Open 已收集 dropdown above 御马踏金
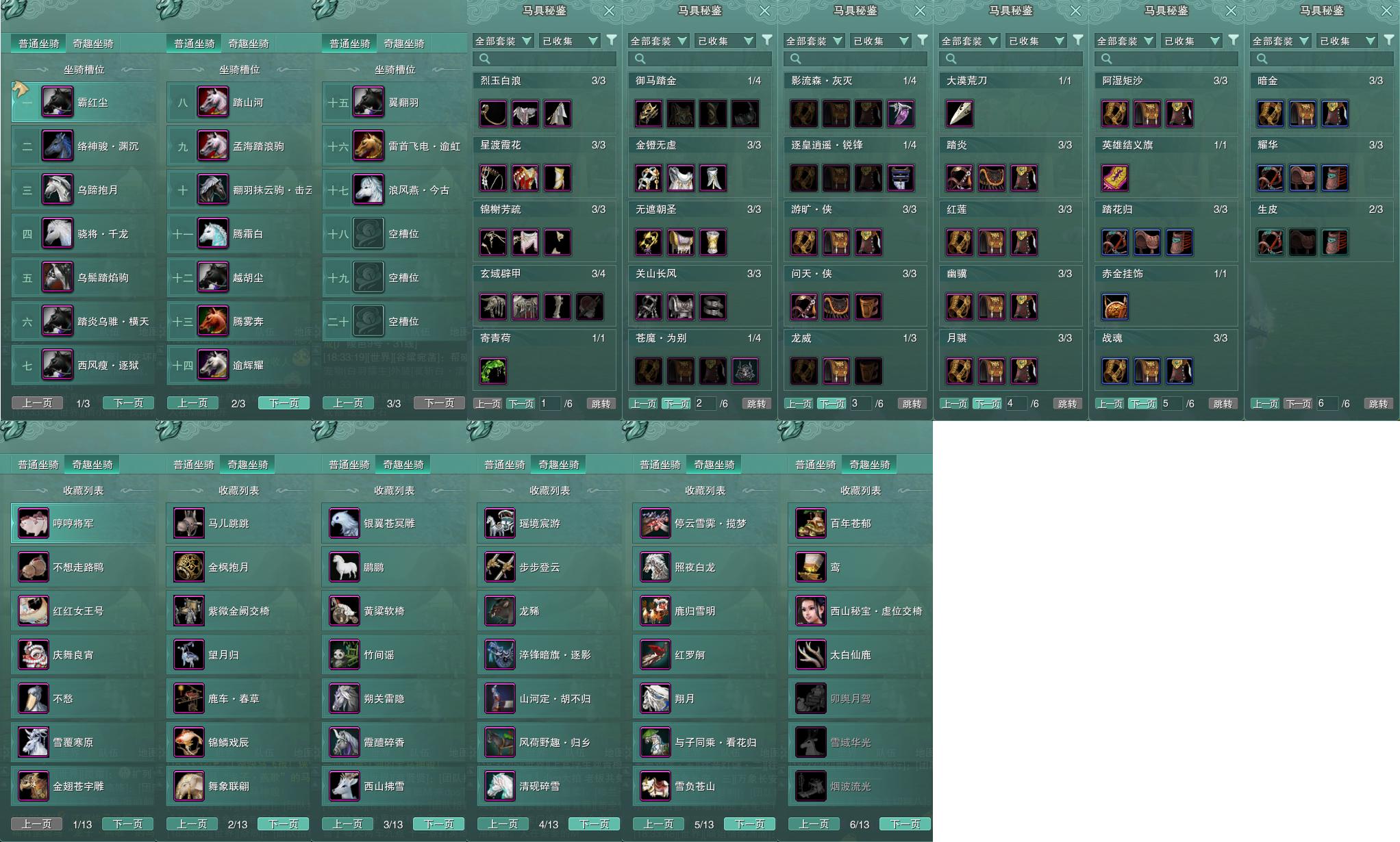This screenshot has width=1400, height=842. coord(725,41)
